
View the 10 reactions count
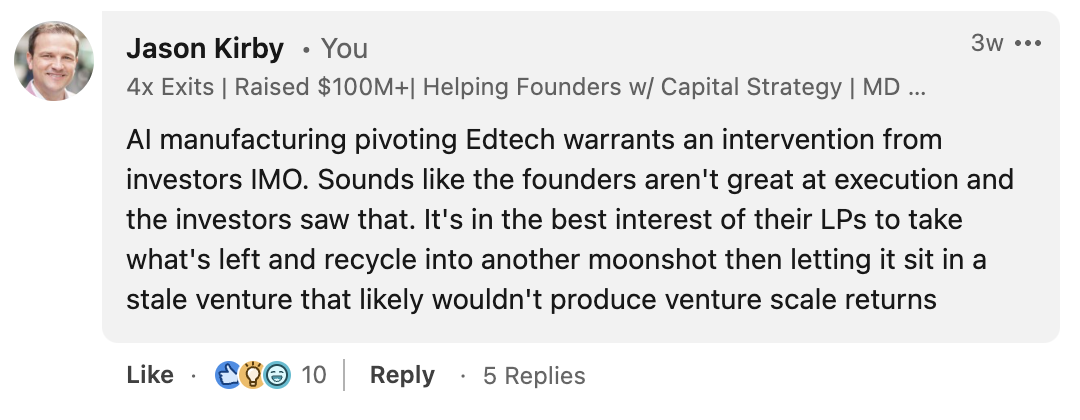pyautogui.click(x=313, y=375)
